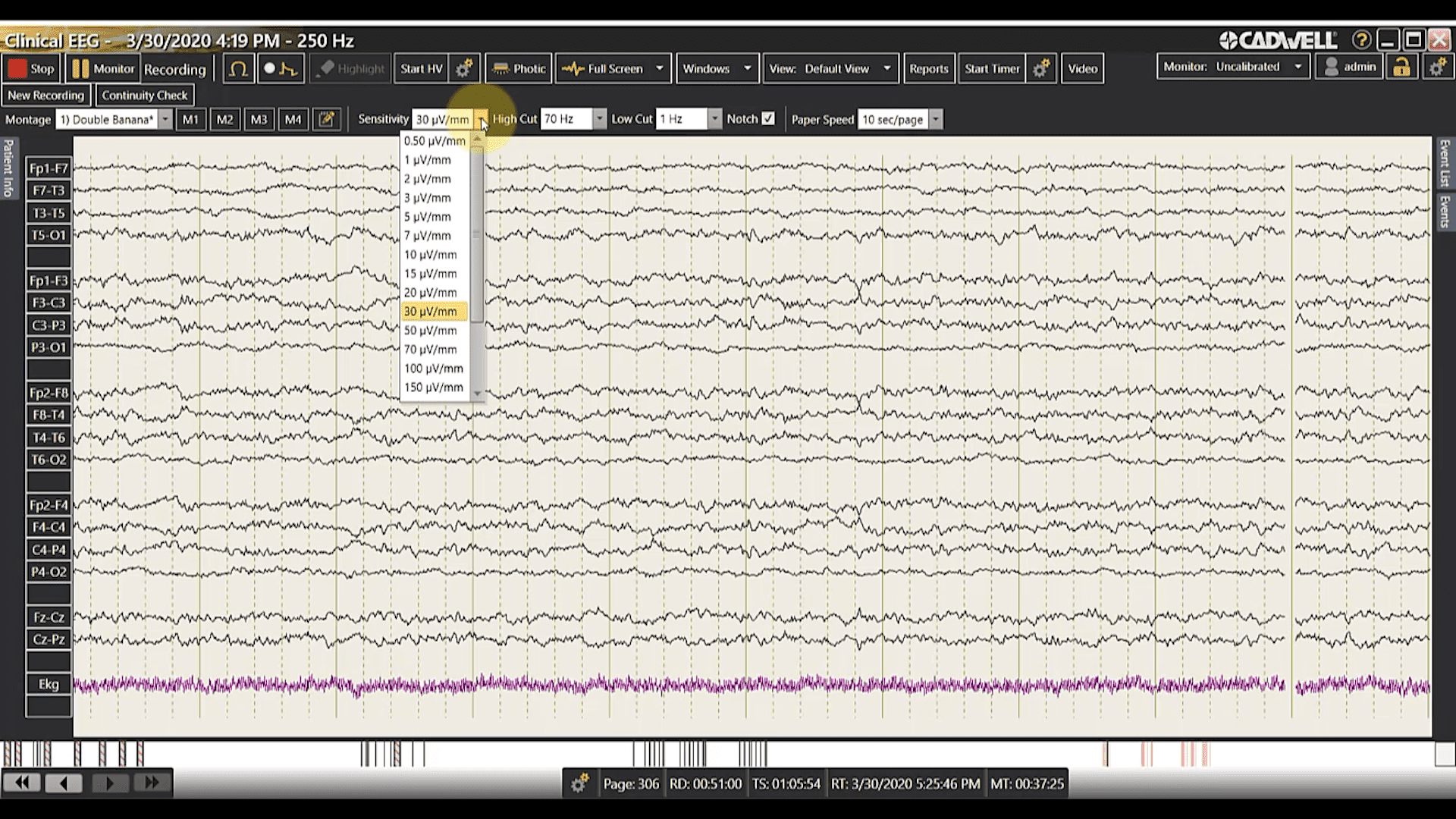Click the fast-forward playback arrows

(150, 782)
